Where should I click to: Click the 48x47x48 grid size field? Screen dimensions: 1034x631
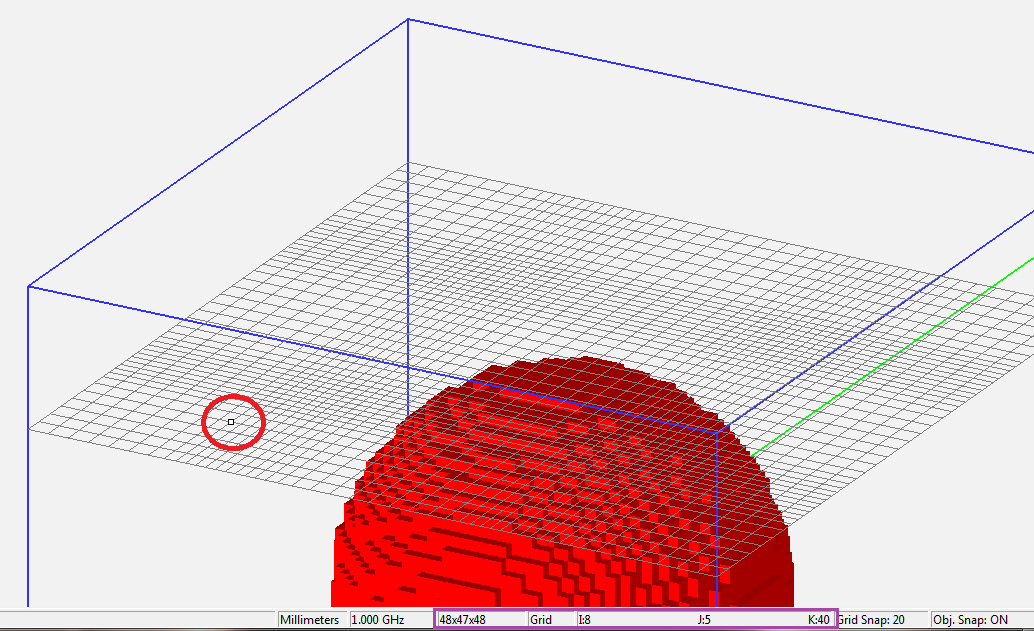[x=481, y=620]
